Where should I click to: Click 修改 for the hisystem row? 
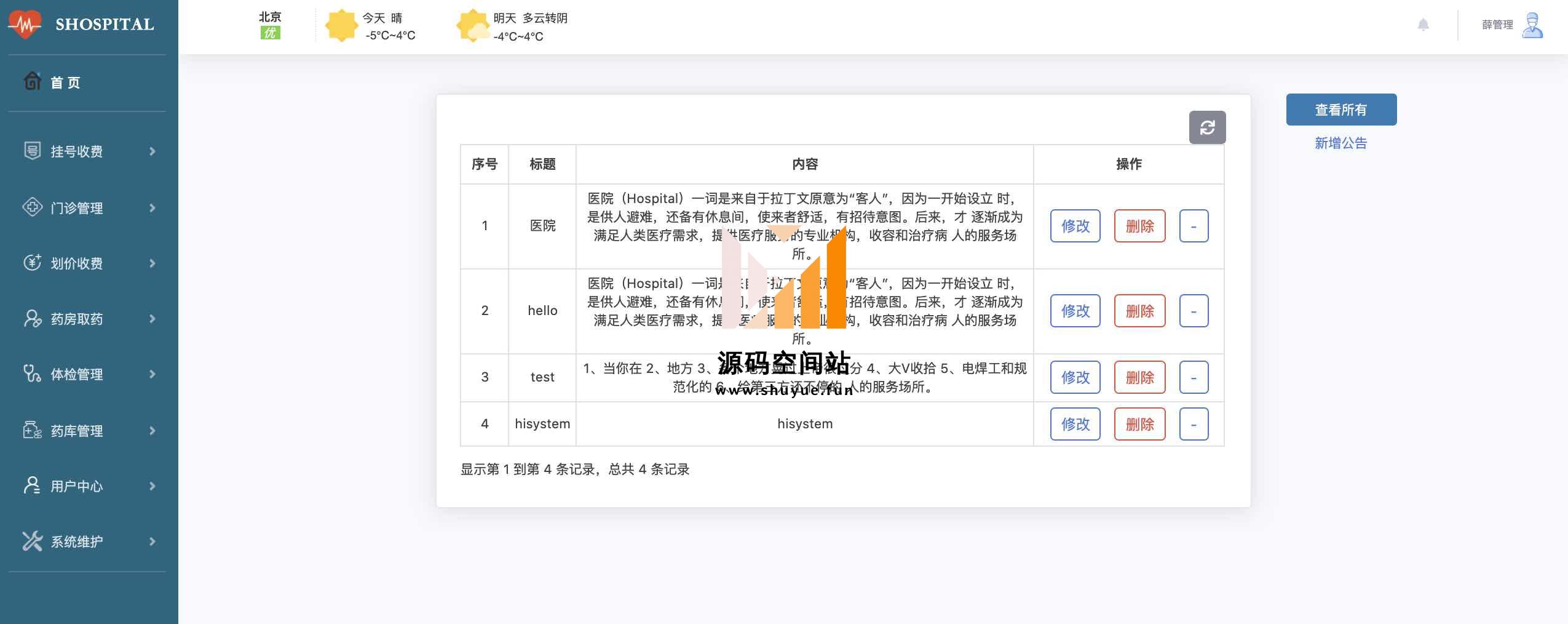point(1075,424)
